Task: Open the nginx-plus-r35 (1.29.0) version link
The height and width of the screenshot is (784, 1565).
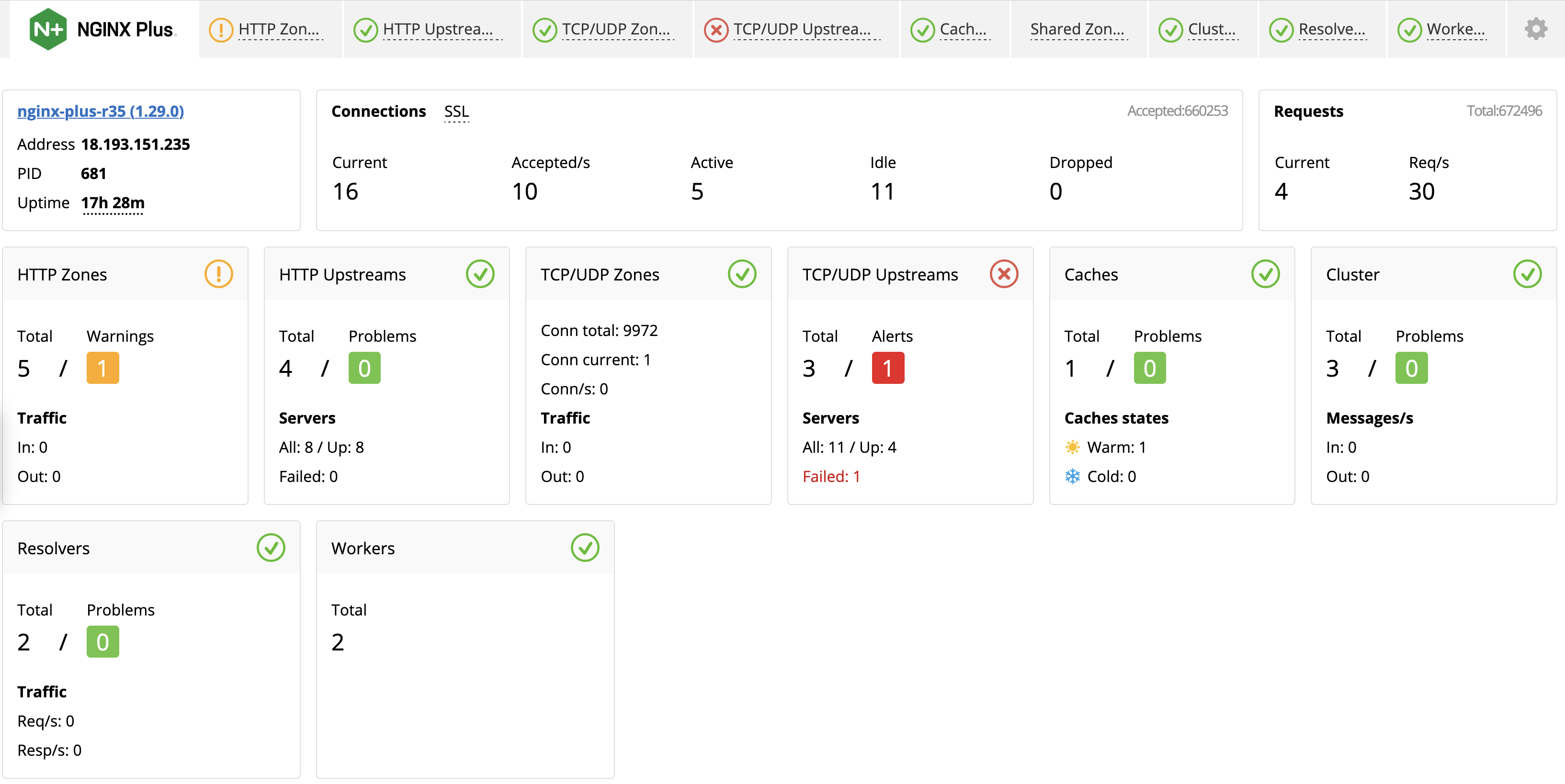Action: [x=101, y=111]
